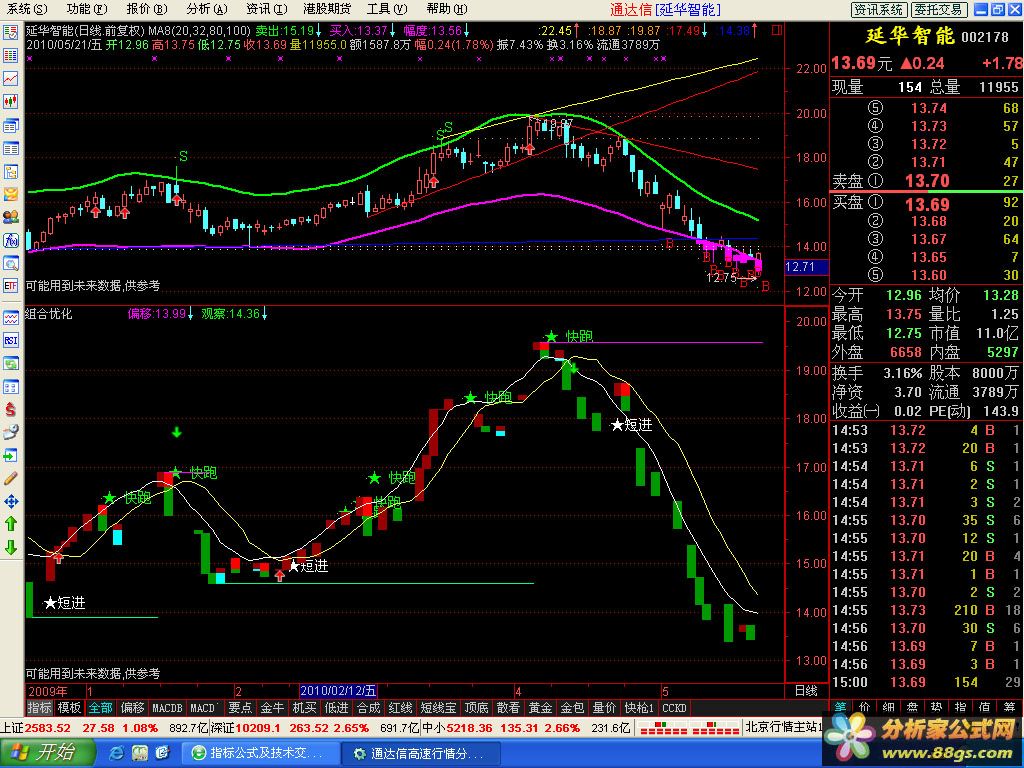1024x768 pixels.
Task: Switch to the 快枪1 indicator tab
Action: (639, 708)
